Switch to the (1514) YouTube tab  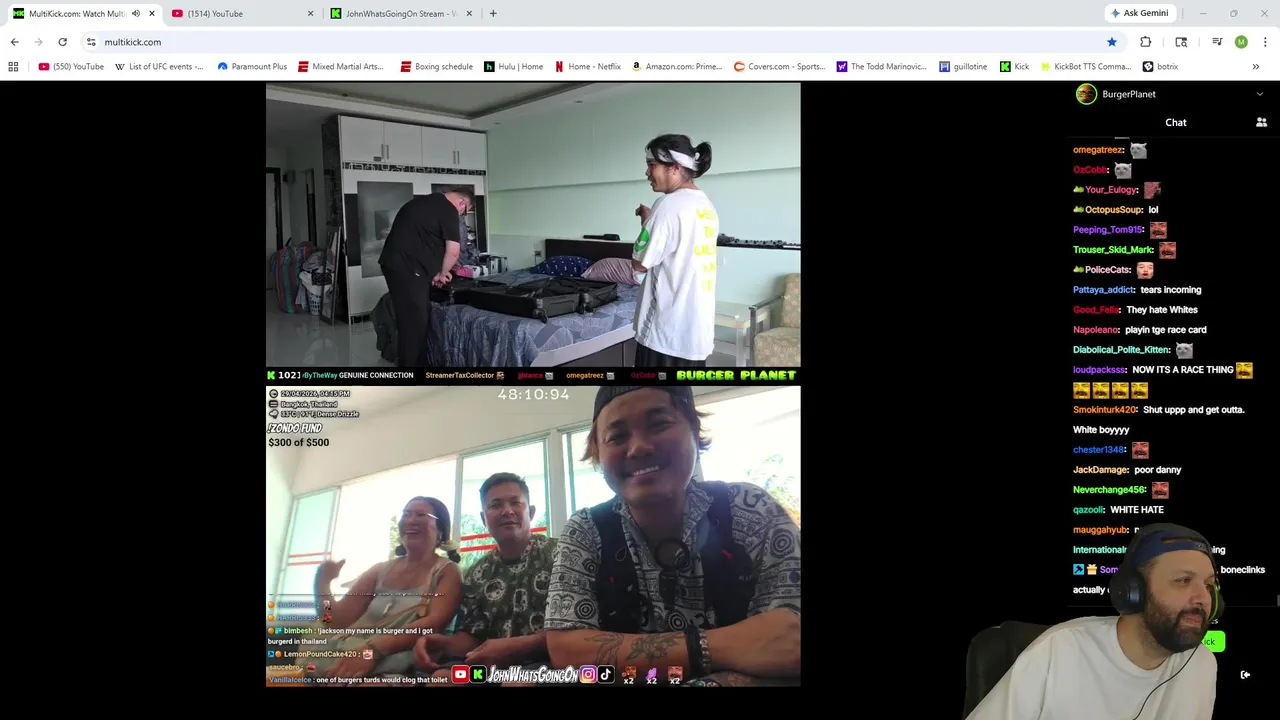tap(242, 14)
